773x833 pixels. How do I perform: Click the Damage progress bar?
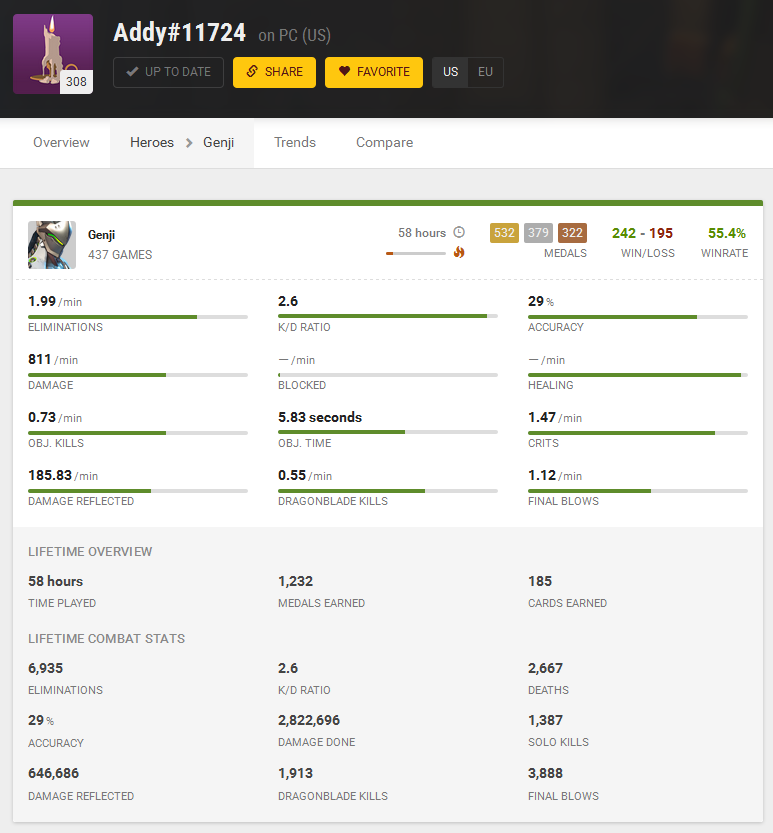pos(138,375)
